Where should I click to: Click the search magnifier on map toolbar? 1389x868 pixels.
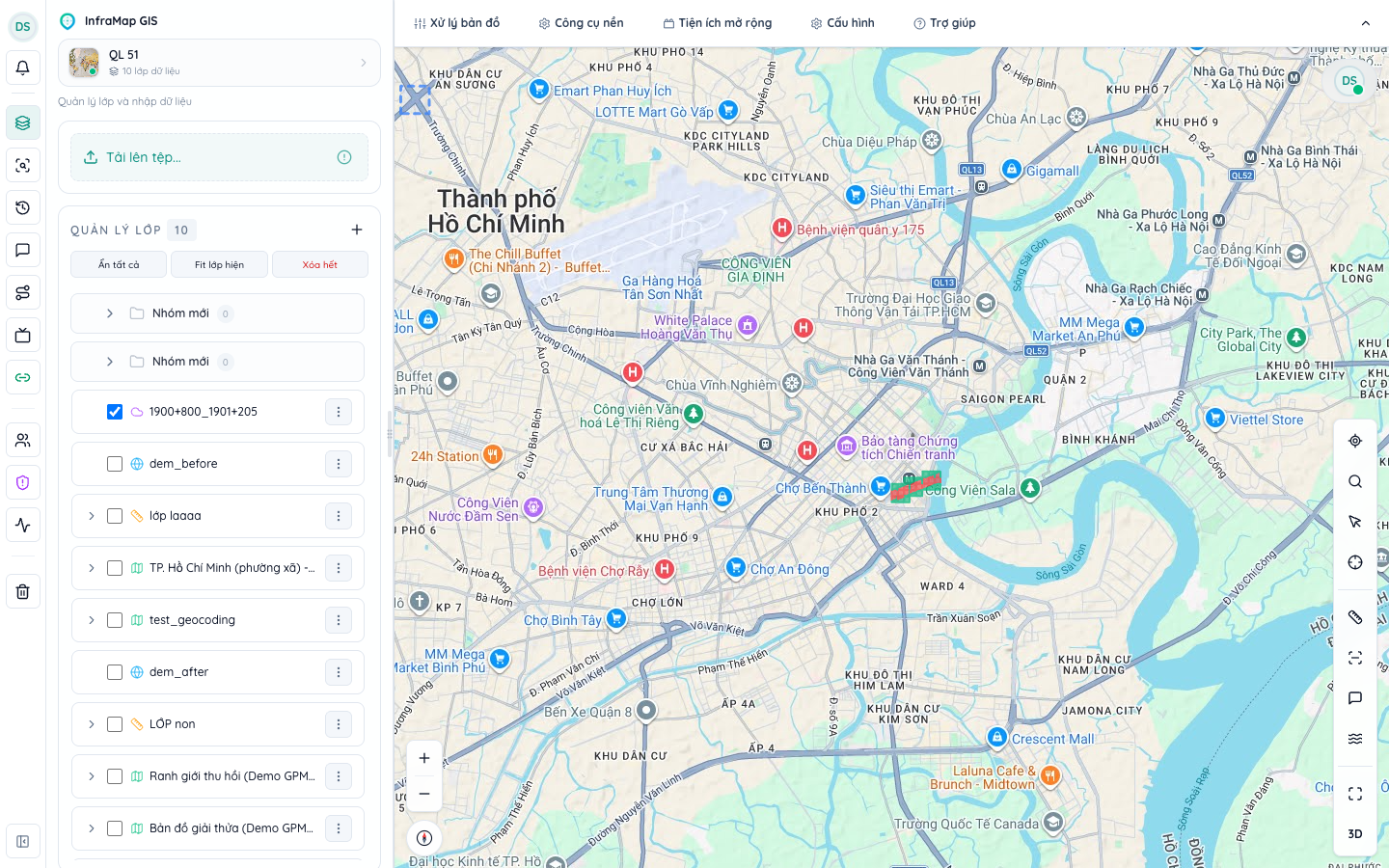(x=1355, y=481)
